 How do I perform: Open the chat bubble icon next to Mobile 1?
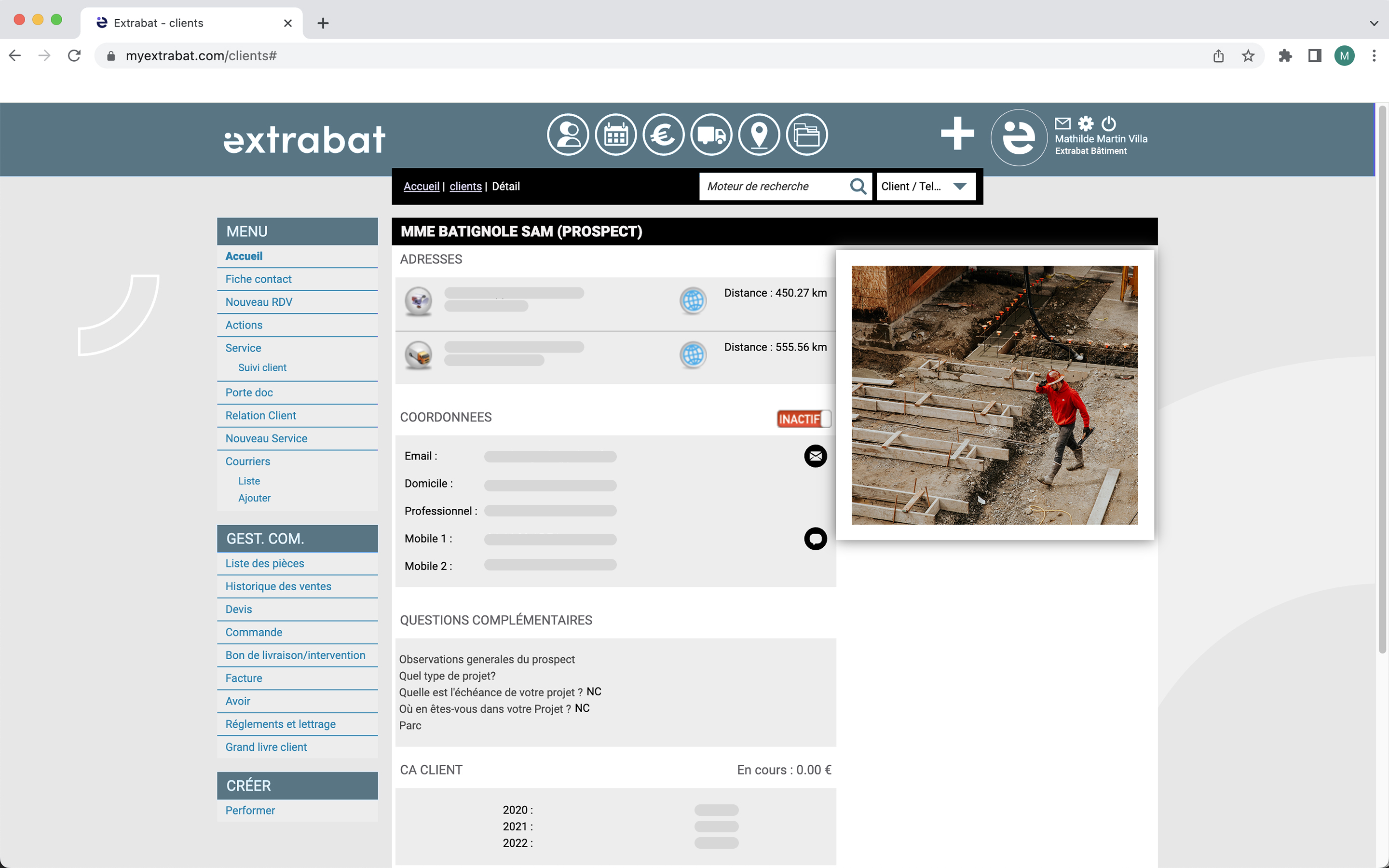(x=816, y=539)
